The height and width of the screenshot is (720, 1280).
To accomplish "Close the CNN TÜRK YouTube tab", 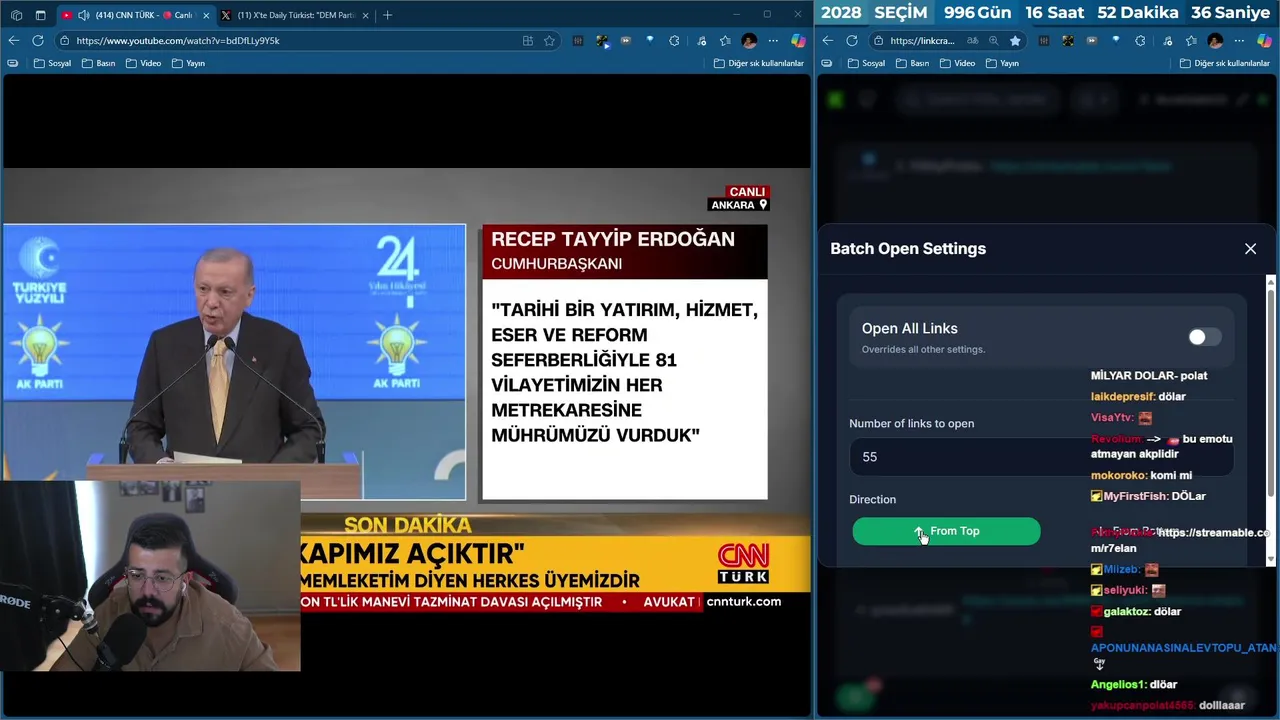I will coord(206,15).
